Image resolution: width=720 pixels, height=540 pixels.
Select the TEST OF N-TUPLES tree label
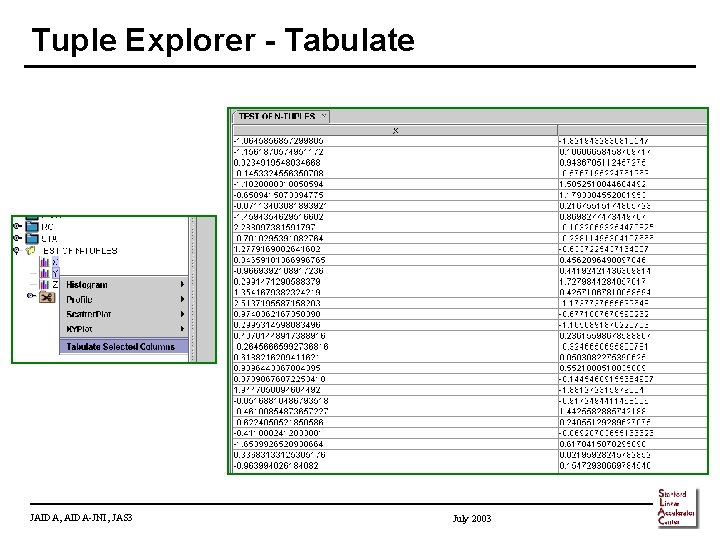(x=80, y=251)
